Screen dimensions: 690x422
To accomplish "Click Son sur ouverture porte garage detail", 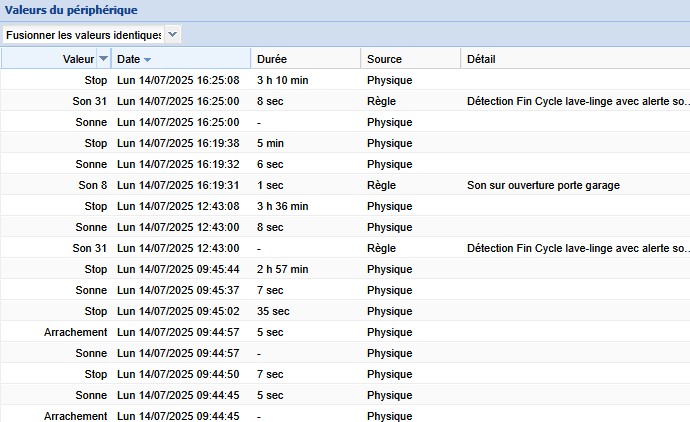I will point(543,185).
